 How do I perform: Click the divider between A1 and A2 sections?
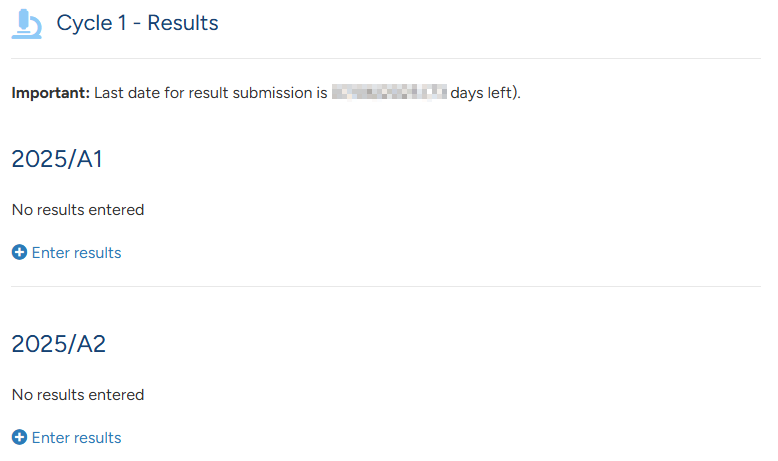tap(386, 286)
